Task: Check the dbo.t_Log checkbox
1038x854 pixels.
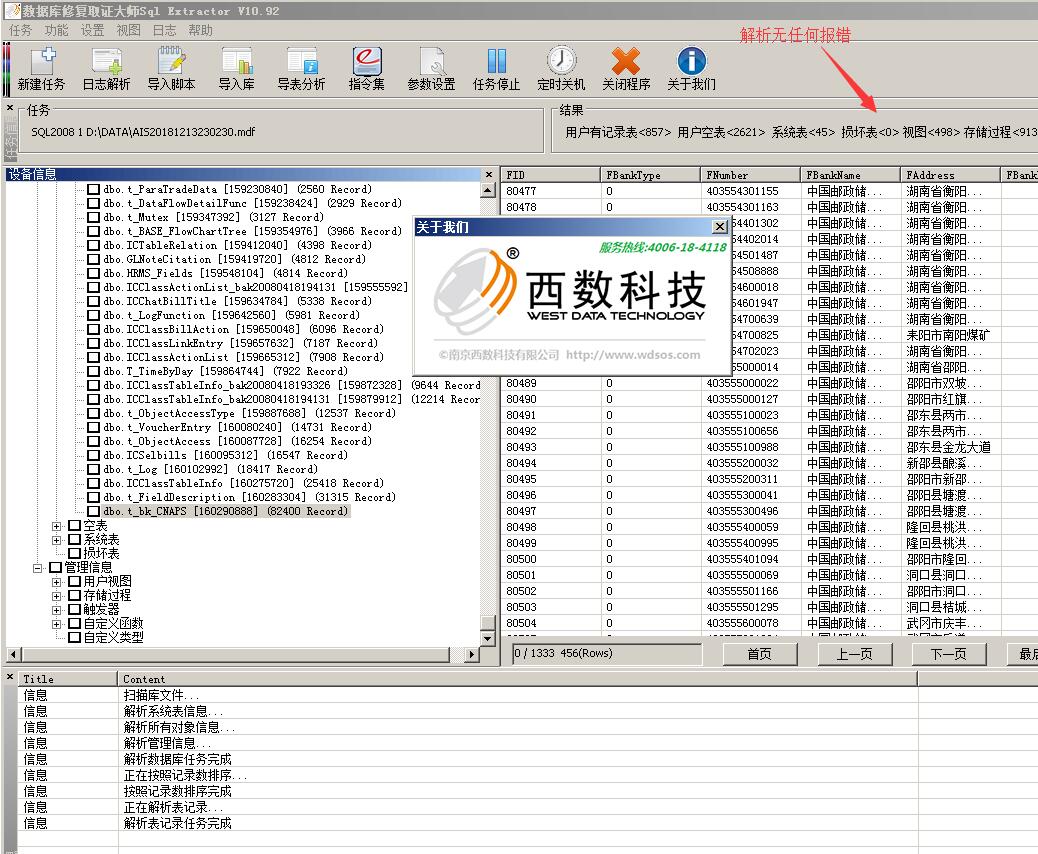Action: (x=93, y=469)
